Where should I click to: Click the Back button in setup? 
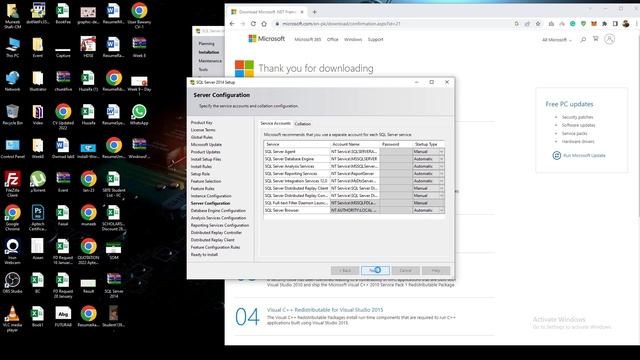click(x=345, y=270)
